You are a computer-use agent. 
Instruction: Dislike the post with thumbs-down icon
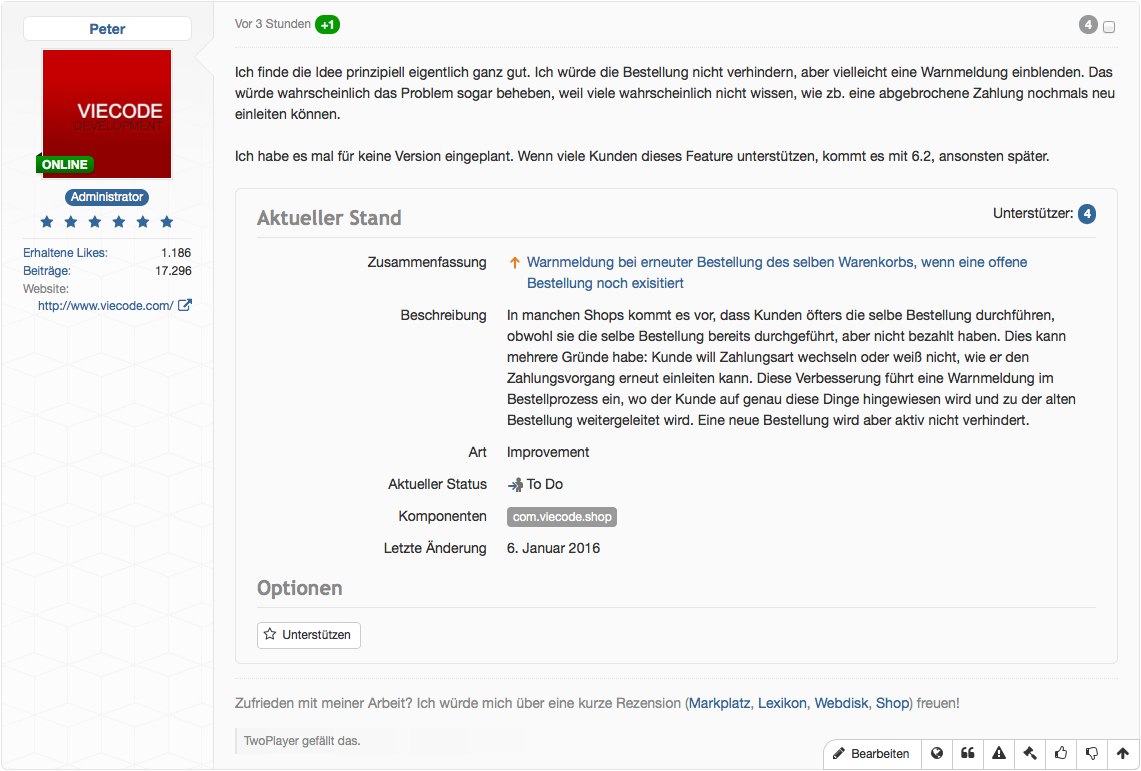pyautogui.click(x=1092, y=754)
